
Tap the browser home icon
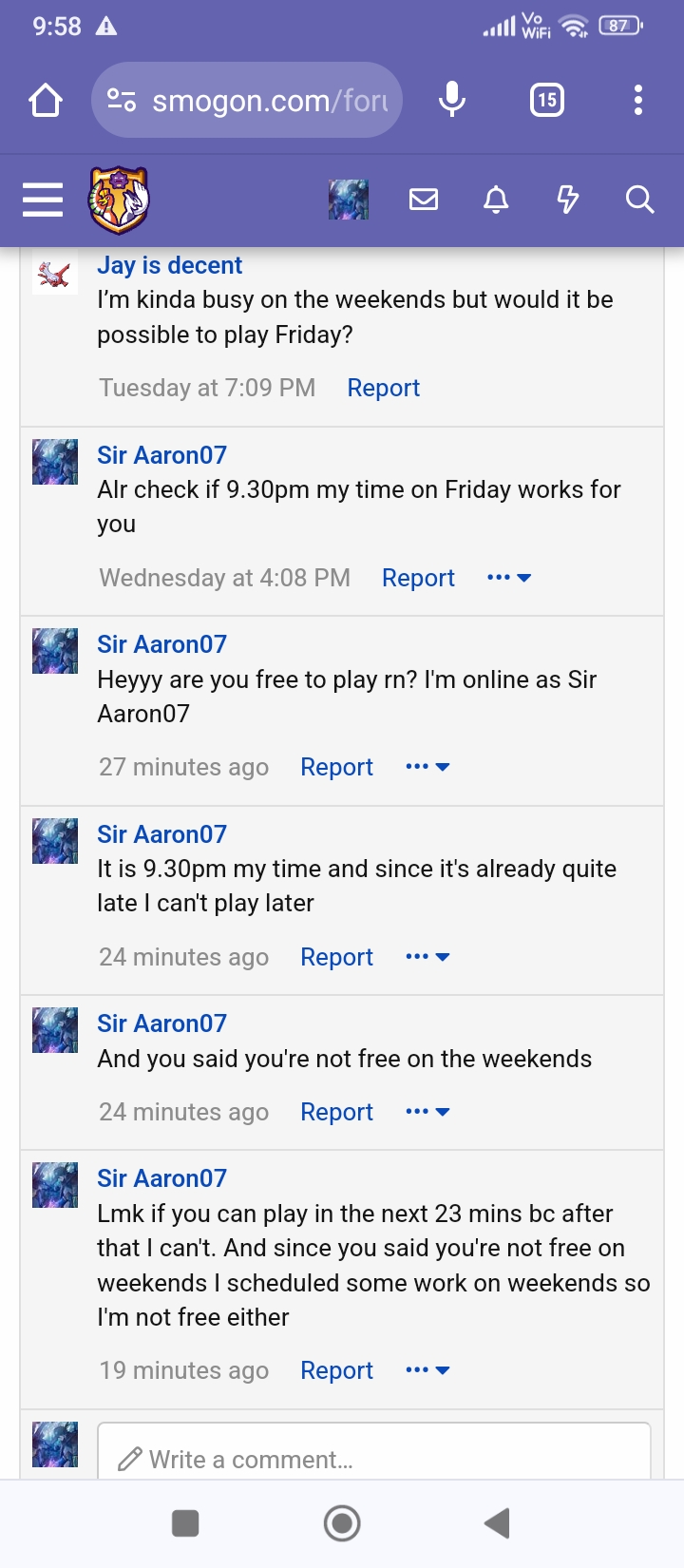click(x=46, y=100)
